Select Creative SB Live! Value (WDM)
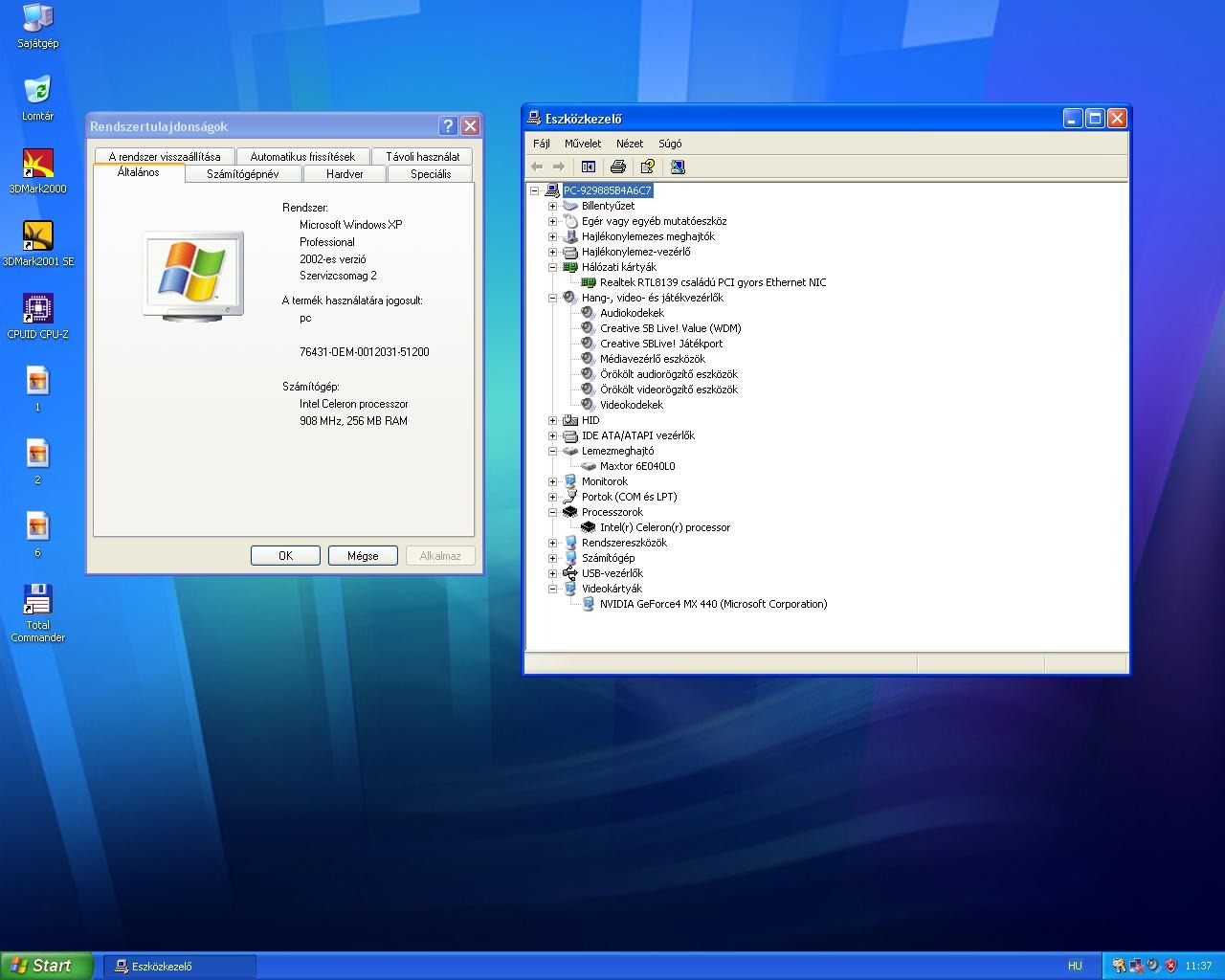Image resolution: width=1225 pixels, height=980 pixels. coord(671,328)
